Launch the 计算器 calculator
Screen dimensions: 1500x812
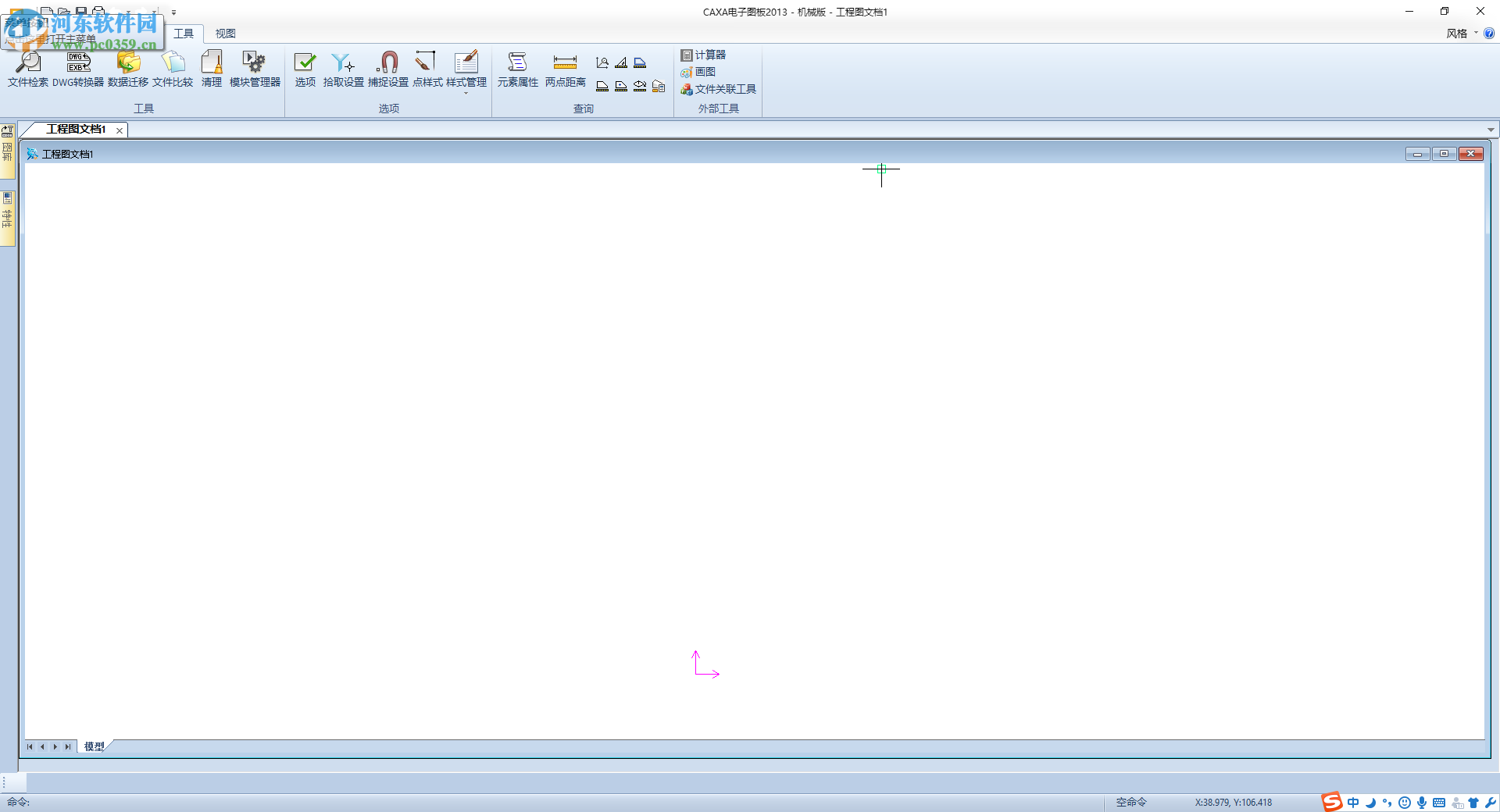[703, 55]
